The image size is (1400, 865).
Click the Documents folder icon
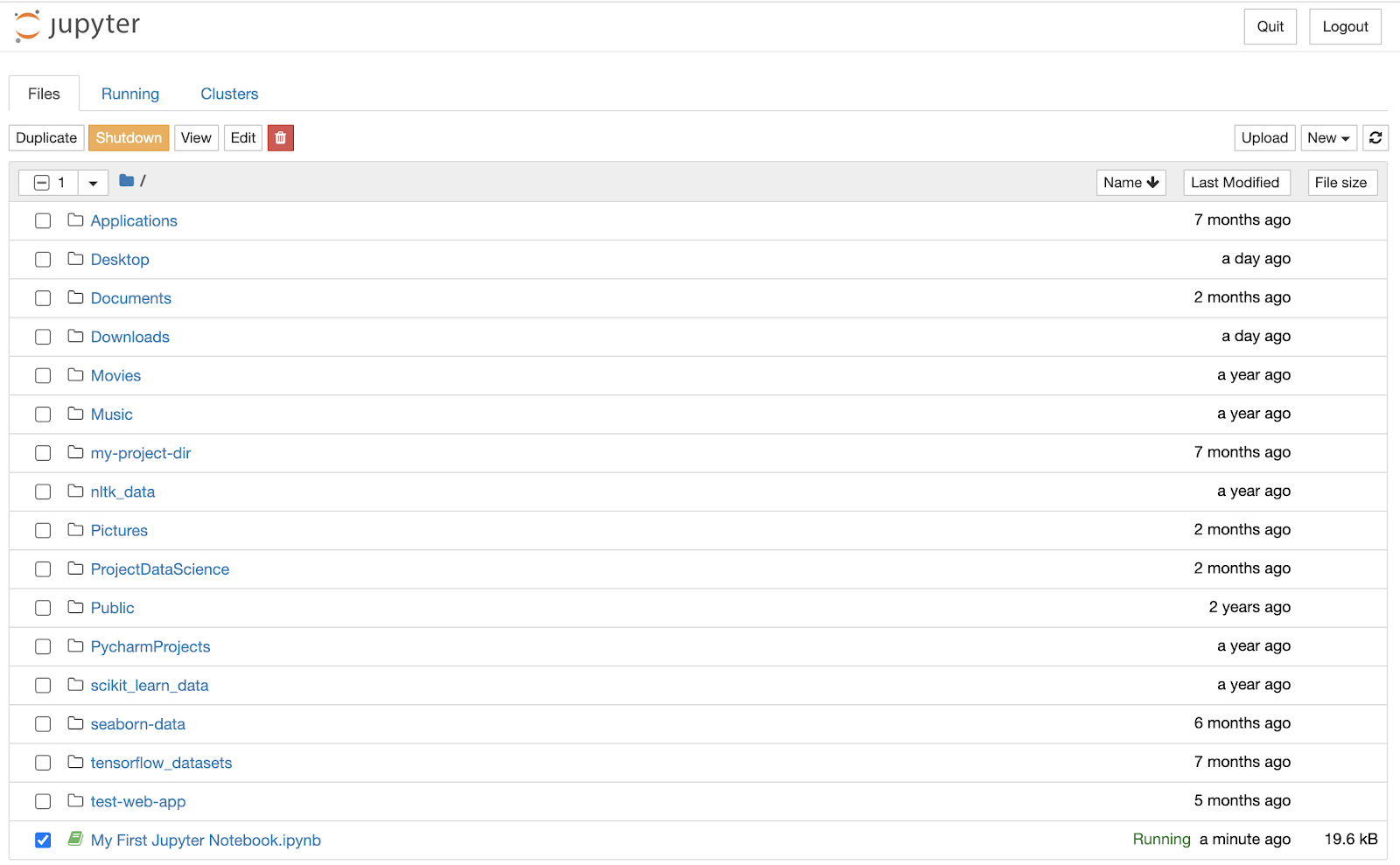click(x=75, y=297)
